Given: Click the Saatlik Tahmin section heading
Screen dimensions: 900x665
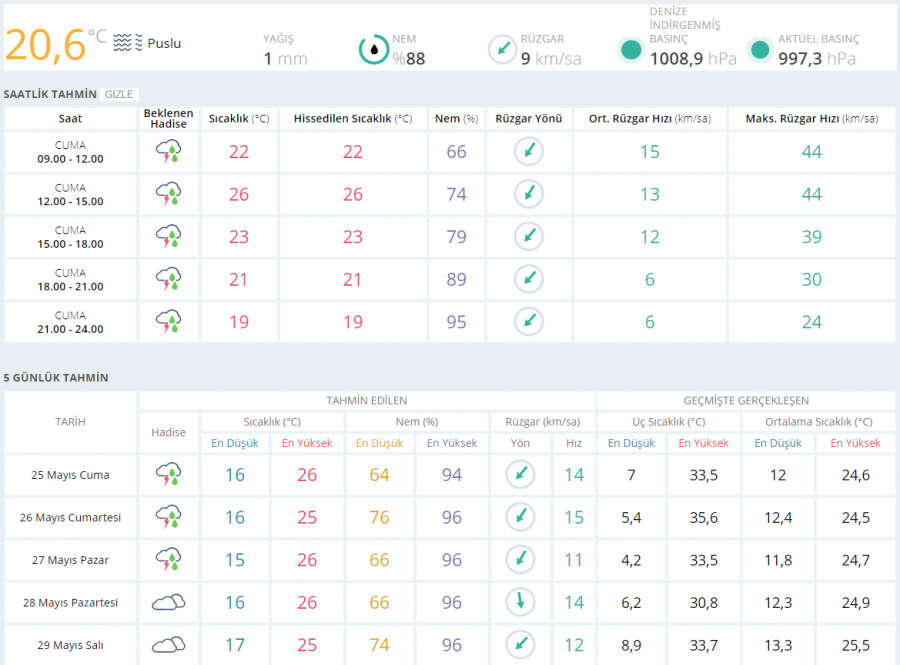Looking at the screenshot, I should coord(49,94).
